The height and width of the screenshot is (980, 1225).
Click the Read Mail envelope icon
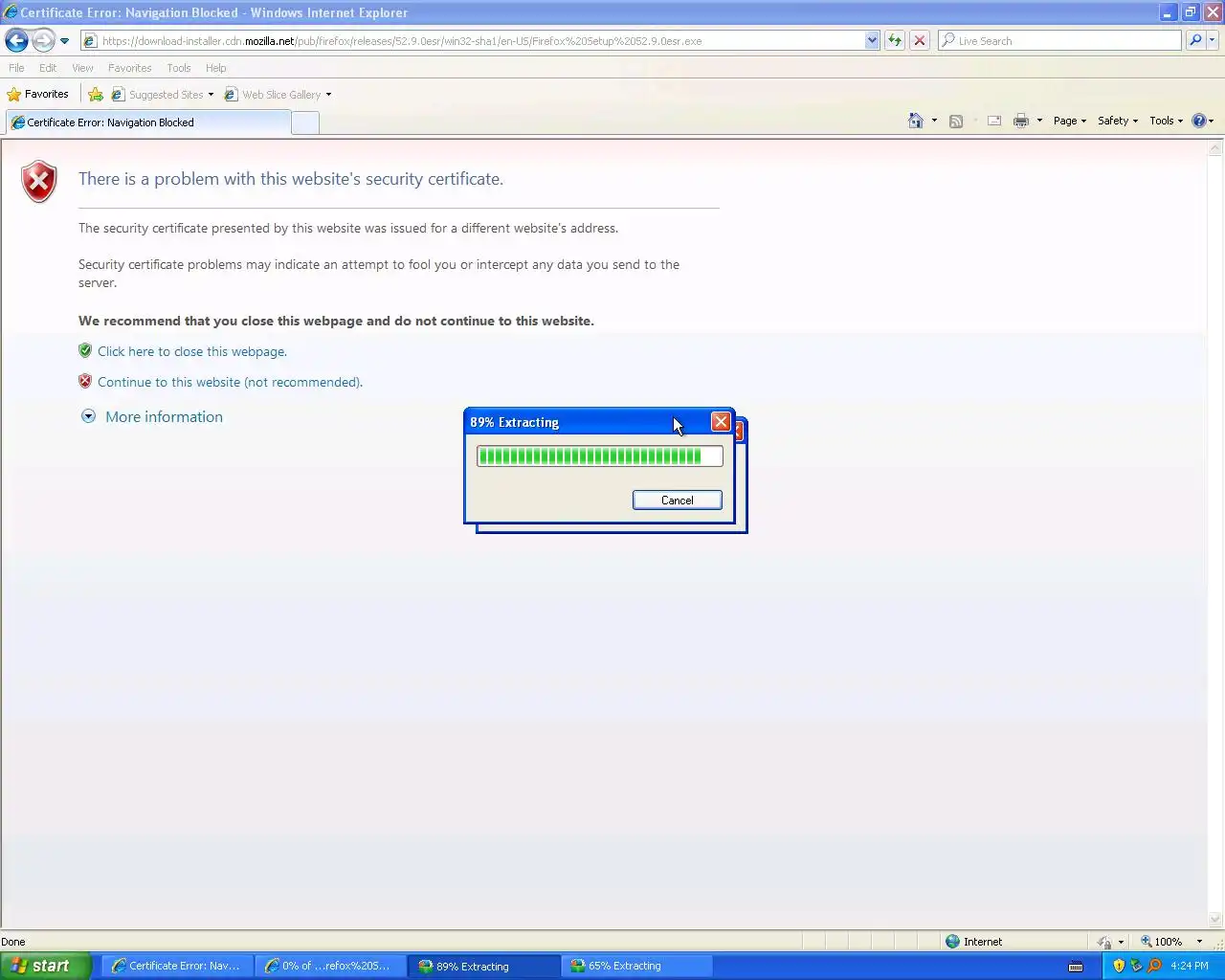tap(994, 121)
